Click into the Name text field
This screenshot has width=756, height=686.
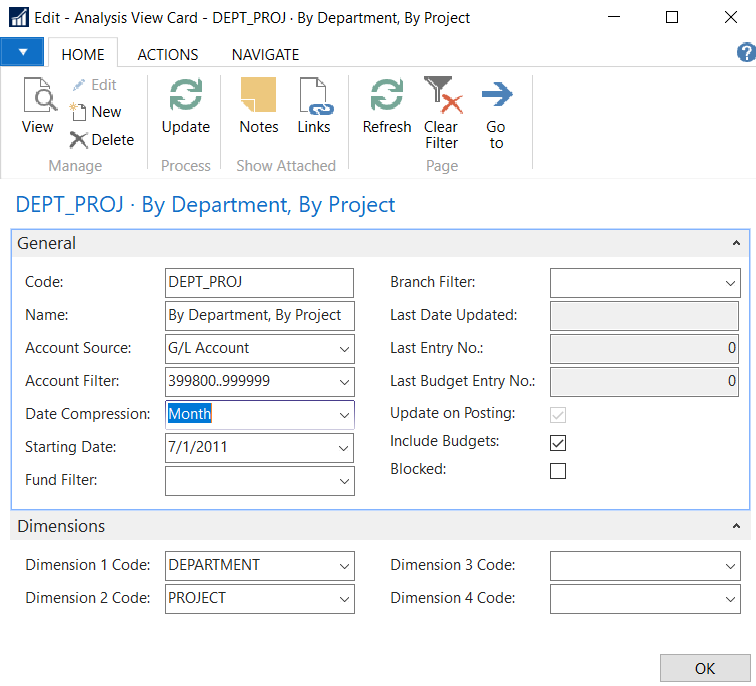pos(259,315)
